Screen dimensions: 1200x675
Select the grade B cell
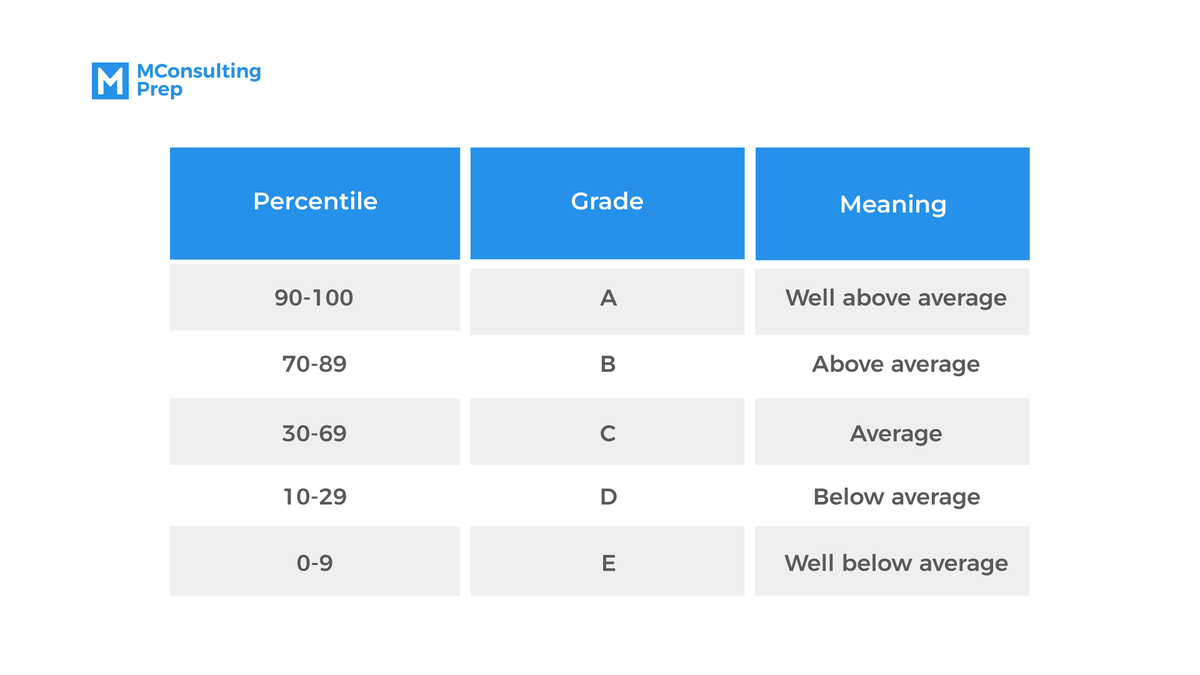[x=607, y=364]
